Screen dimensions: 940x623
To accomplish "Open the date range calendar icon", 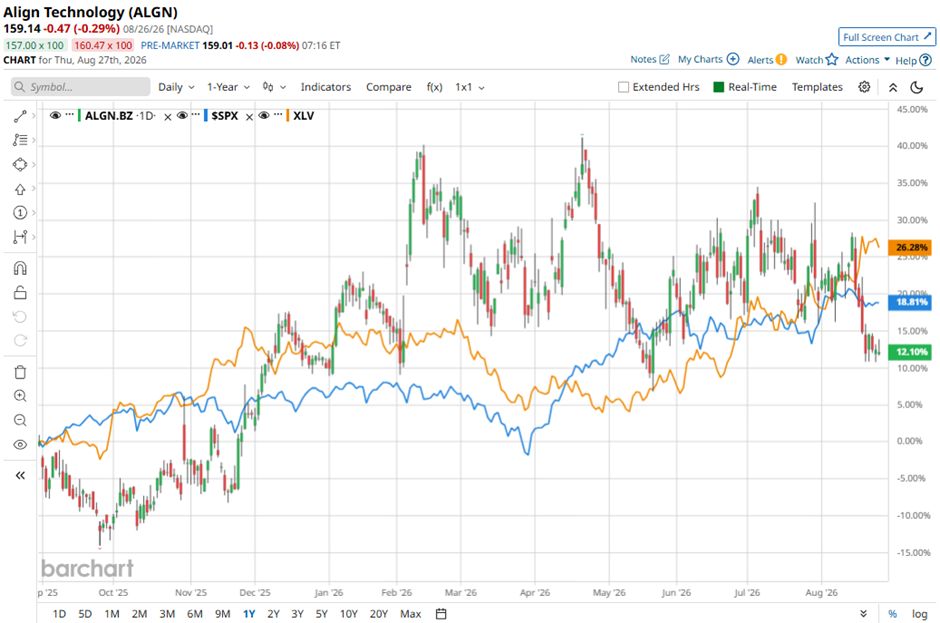I will [441, 613].
